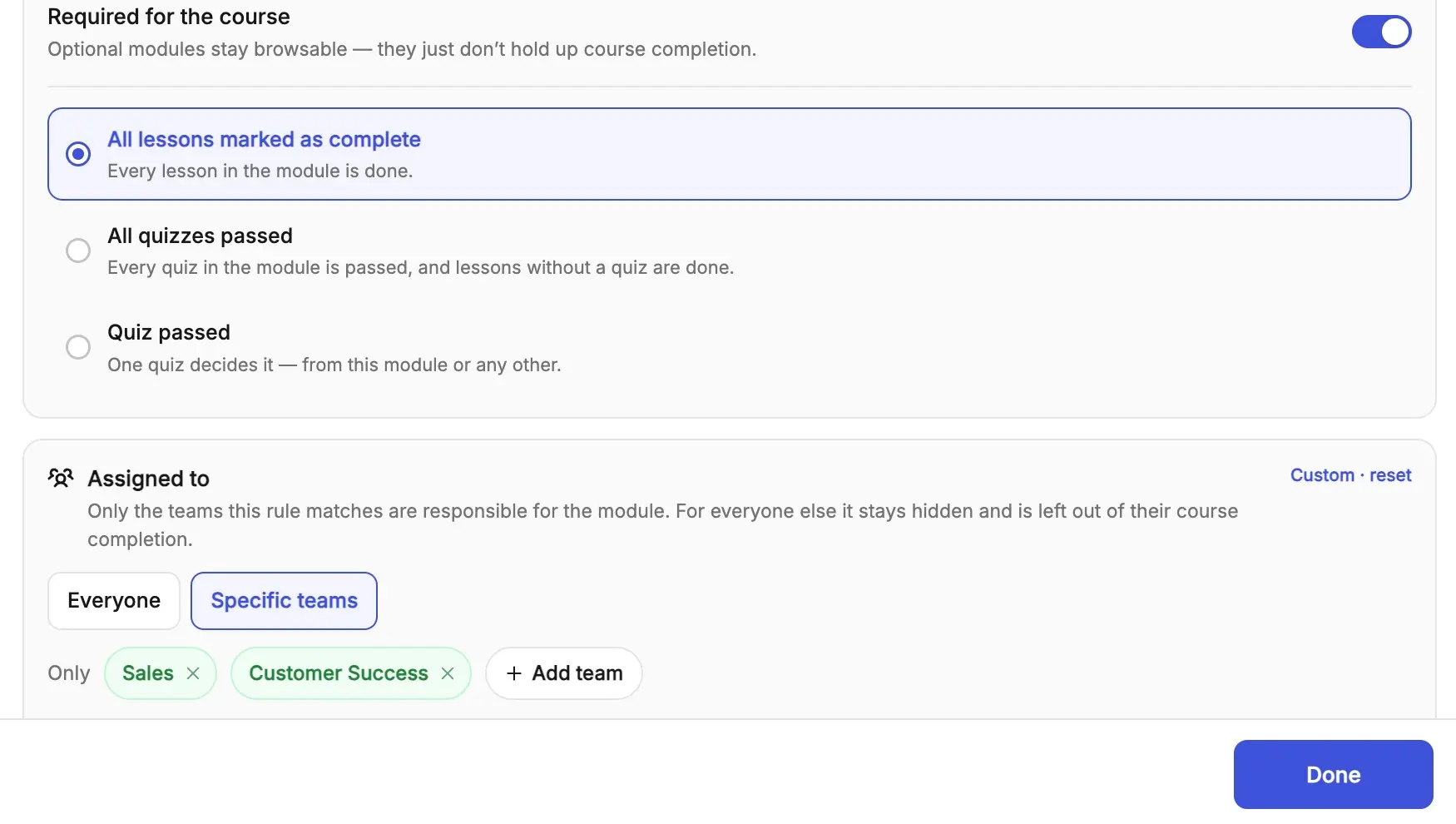Image resolution: width=1456 pixels, height=824 pixels.
Task: Select the All quizzes passed radio option
Action: pyautogui.click(x=78, y=251)
